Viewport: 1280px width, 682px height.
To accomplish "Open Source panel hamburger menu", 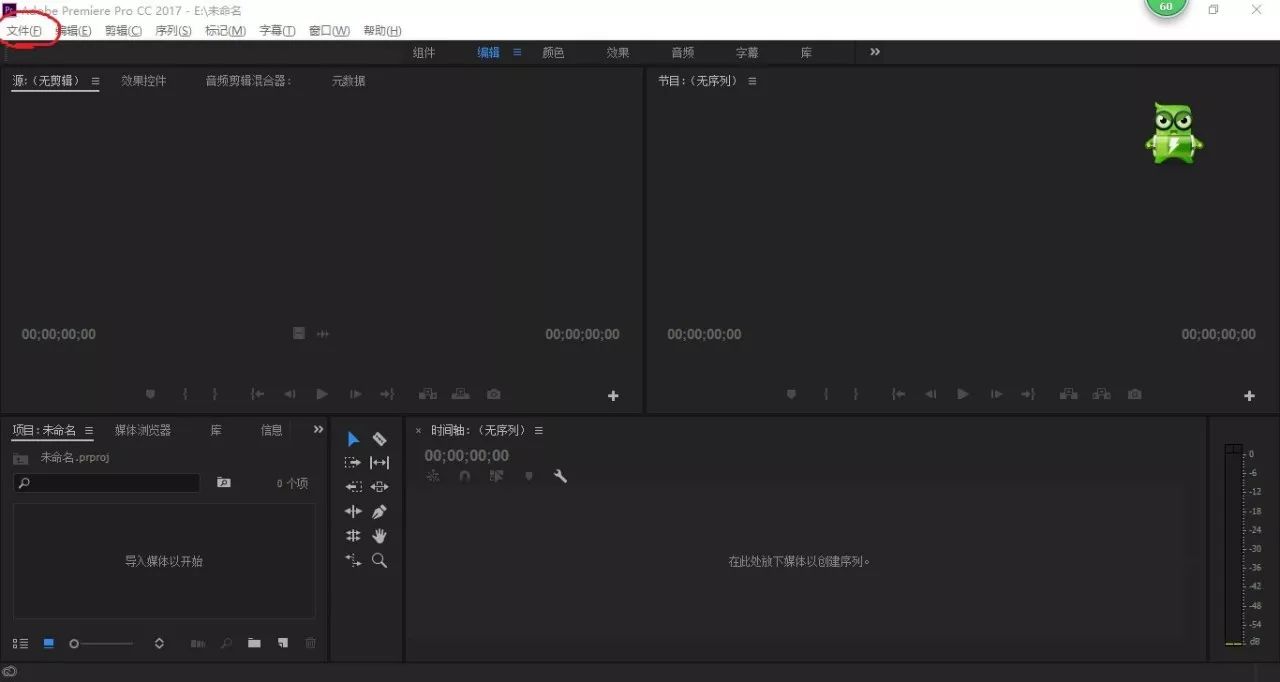I will (x=95, y=81).
